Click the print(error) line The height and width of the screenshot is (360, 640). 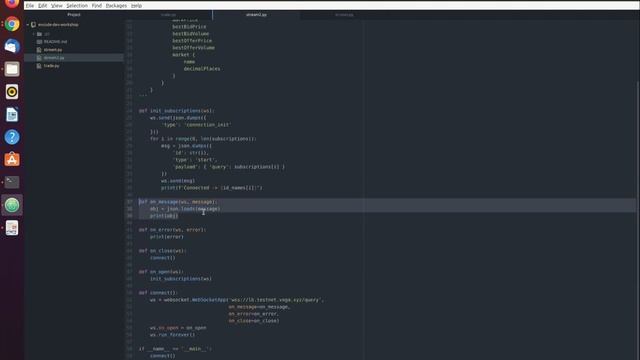pyautogui.click(x=167, y=237)
